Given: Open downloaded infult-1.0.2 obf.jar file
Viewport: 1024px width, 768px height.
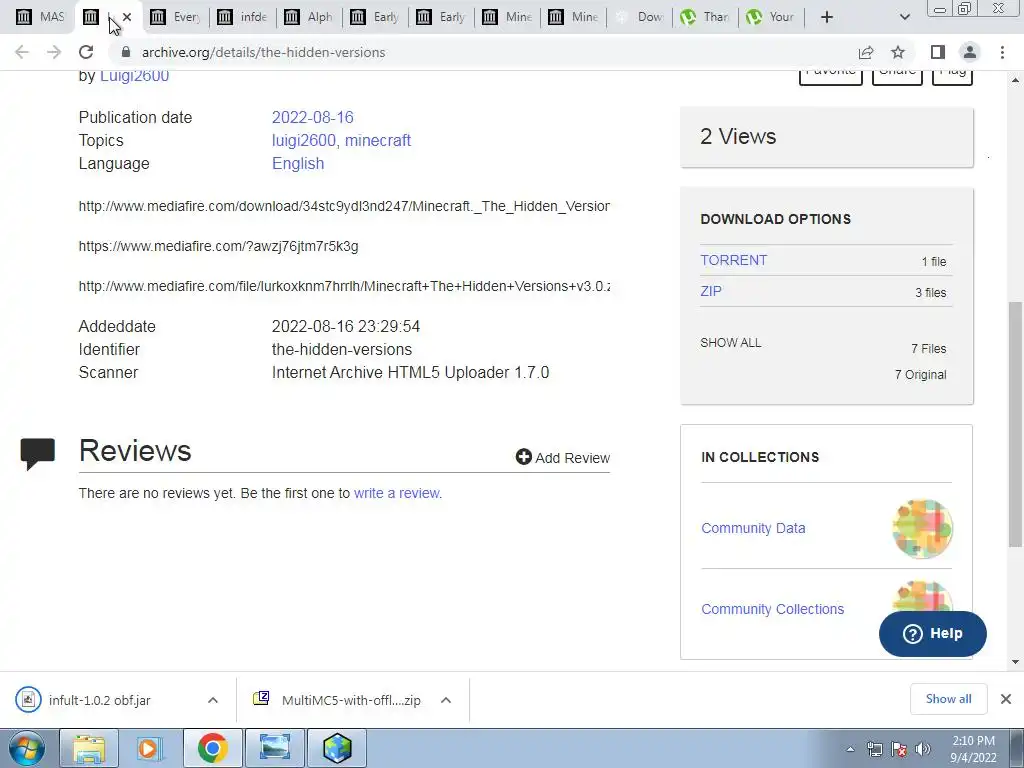Looking at the screenshot, I should pos(98,700).
